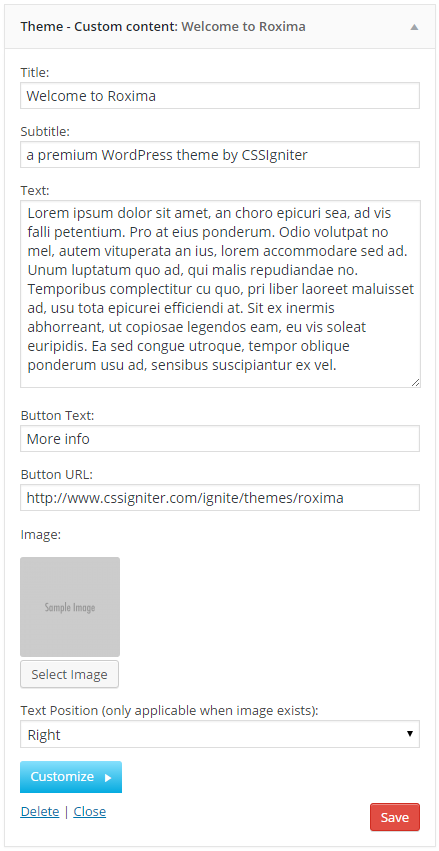Edit the Button Text field

click(x=220, y=439)
